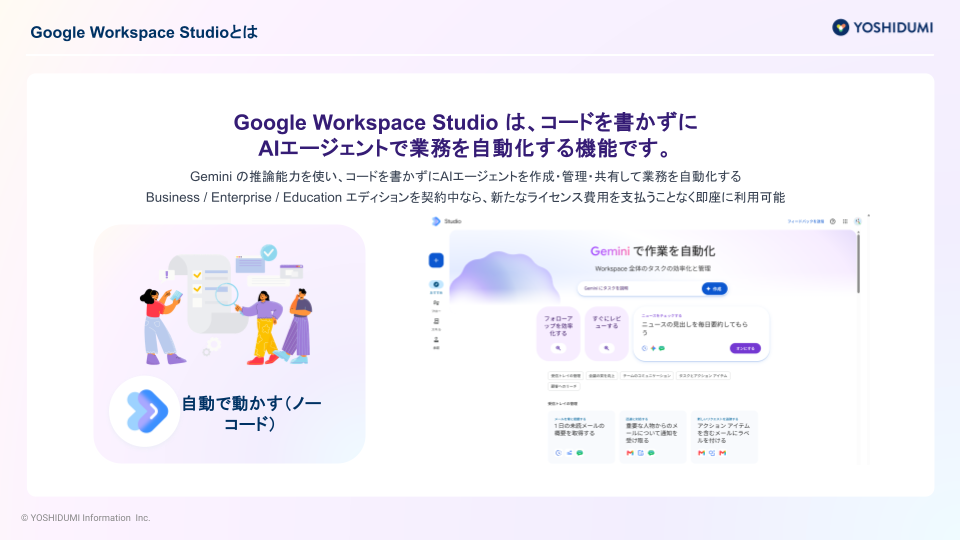Open the help question-mark icon in Studio header
960x540 pixels.
[x=833, y=222]
